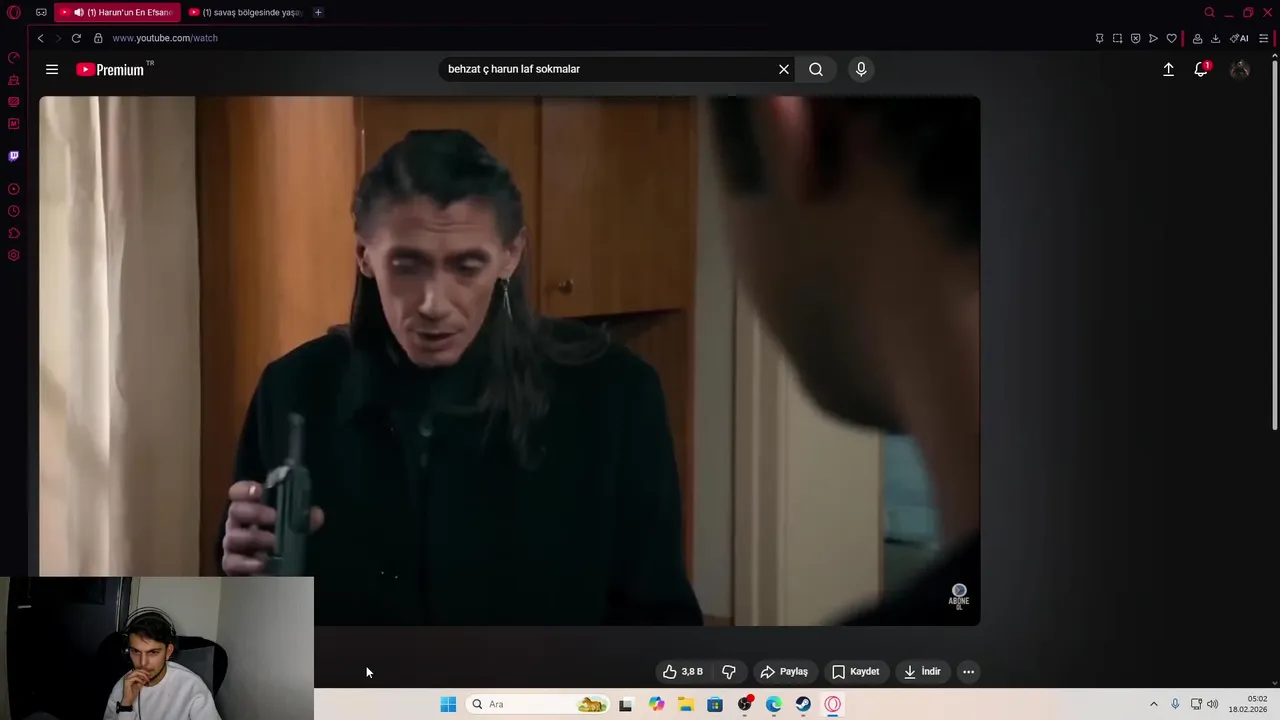Switch to savaş bölgesinde yaşay tab
The image size is (1280, 720).
246,12
